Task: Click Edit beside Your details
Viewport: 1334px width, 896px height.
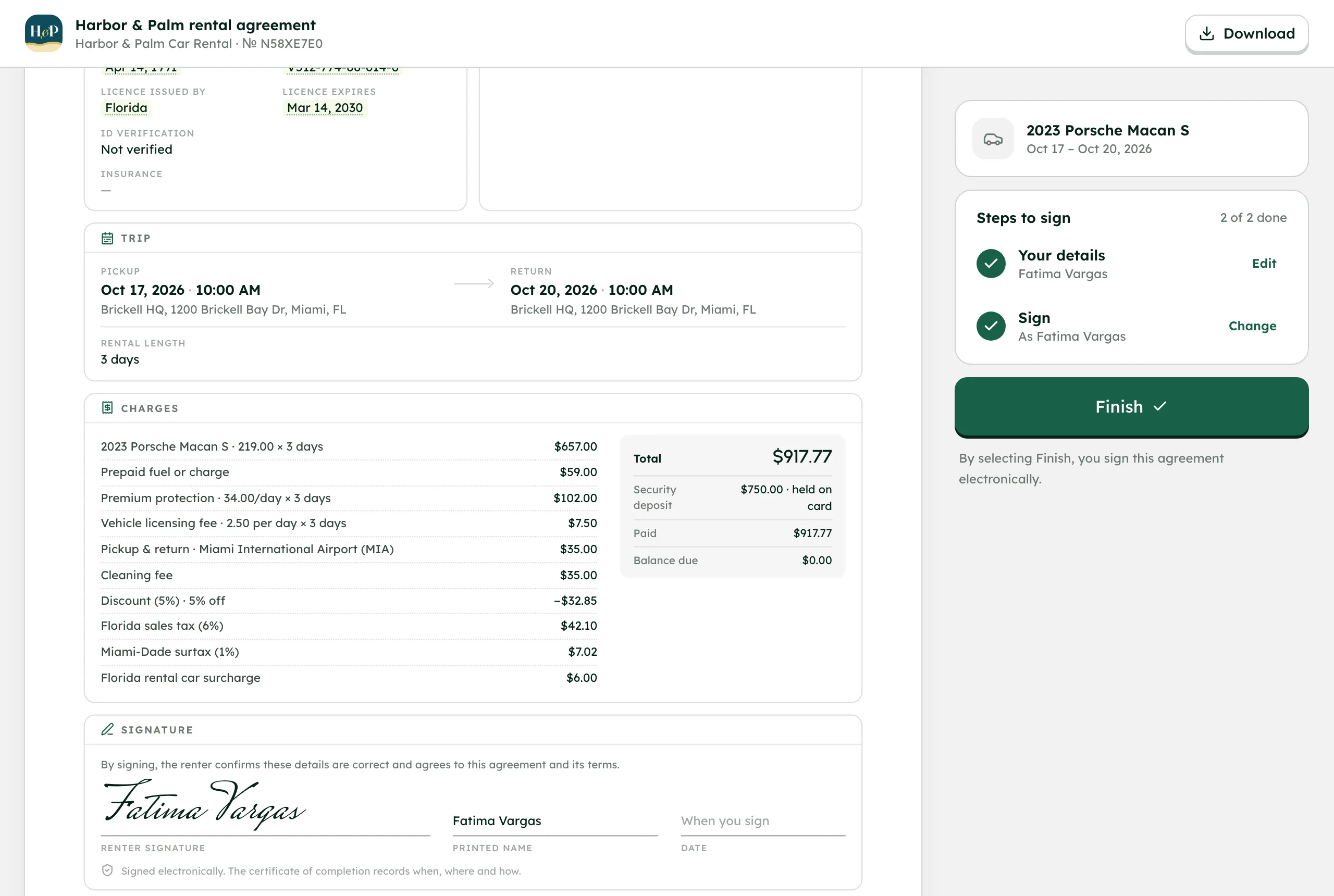Action: (1264, 264)
